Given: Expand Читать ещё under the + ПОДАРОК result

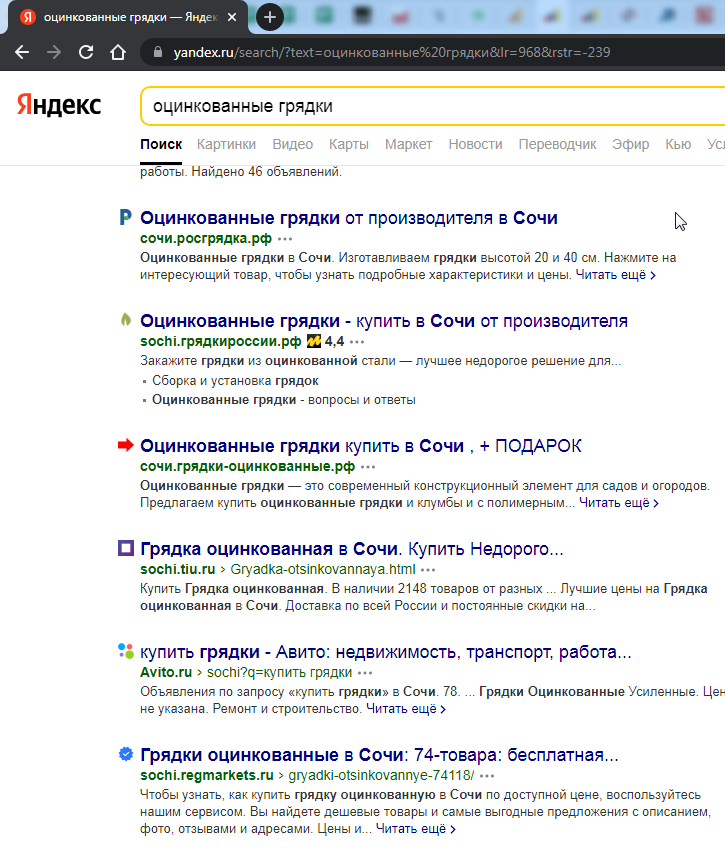Looking at the screenshot, I should tap(619, 503).
